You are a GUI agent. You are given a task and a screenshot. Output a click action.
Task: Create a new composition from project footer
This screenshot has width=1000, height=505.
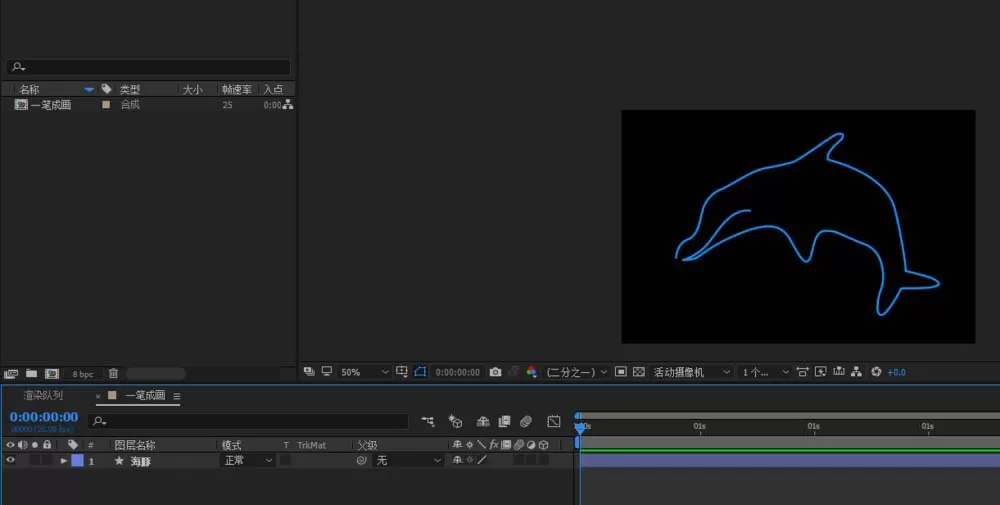pos(52,374)
